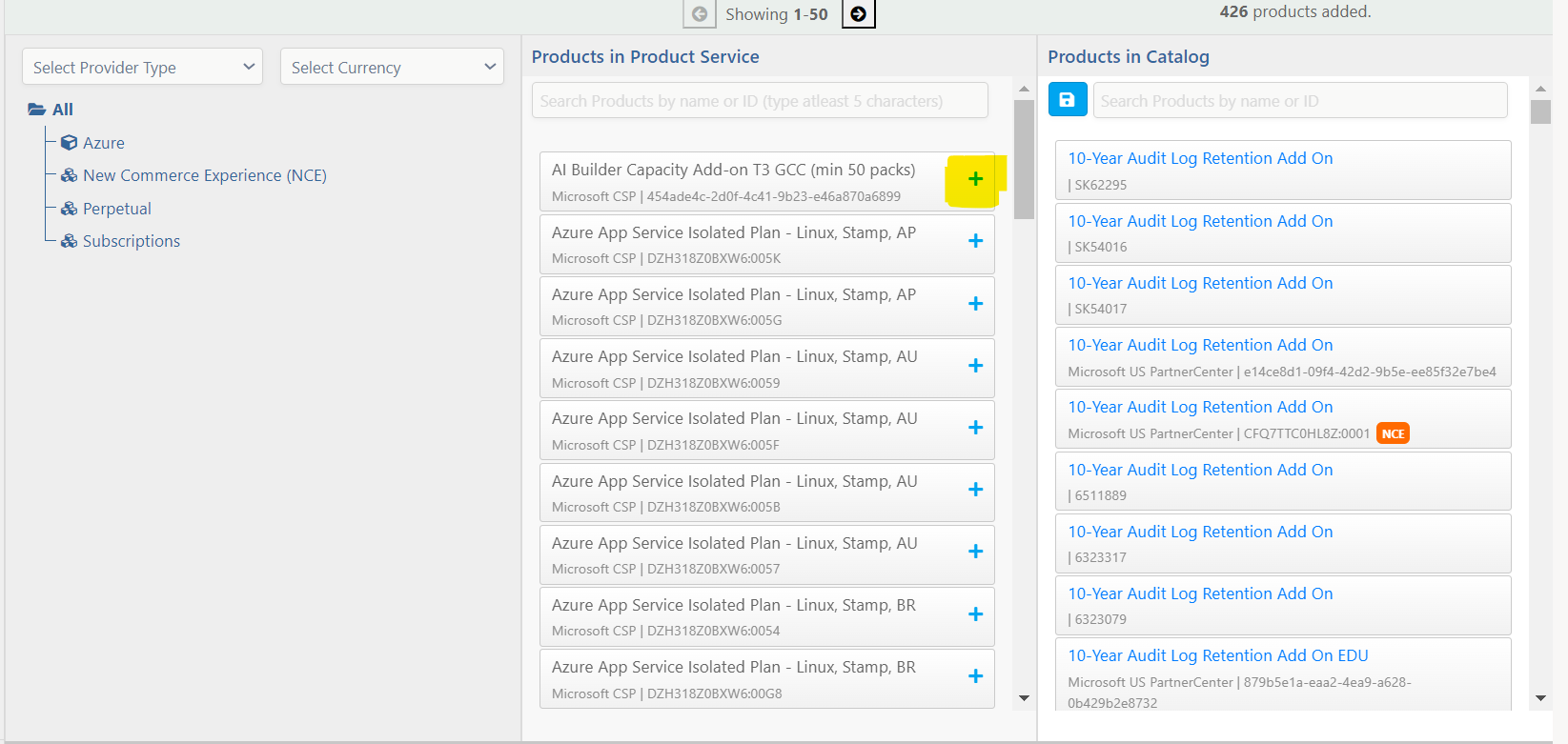The height and width of the screenshot is (744, 1568).
Task: Click the Product Service search field
Action: click(x=760, y=100)
